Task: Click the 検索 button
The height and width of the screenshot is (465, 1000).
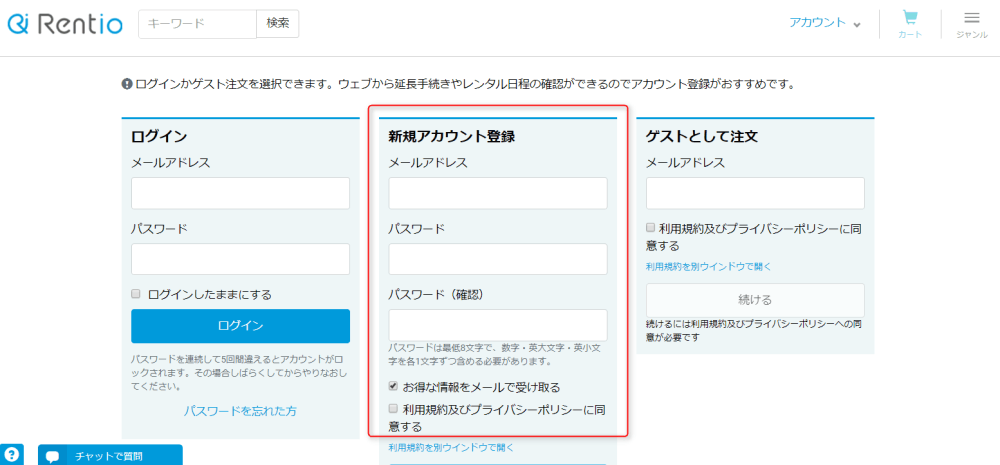Action: (277, 24)
